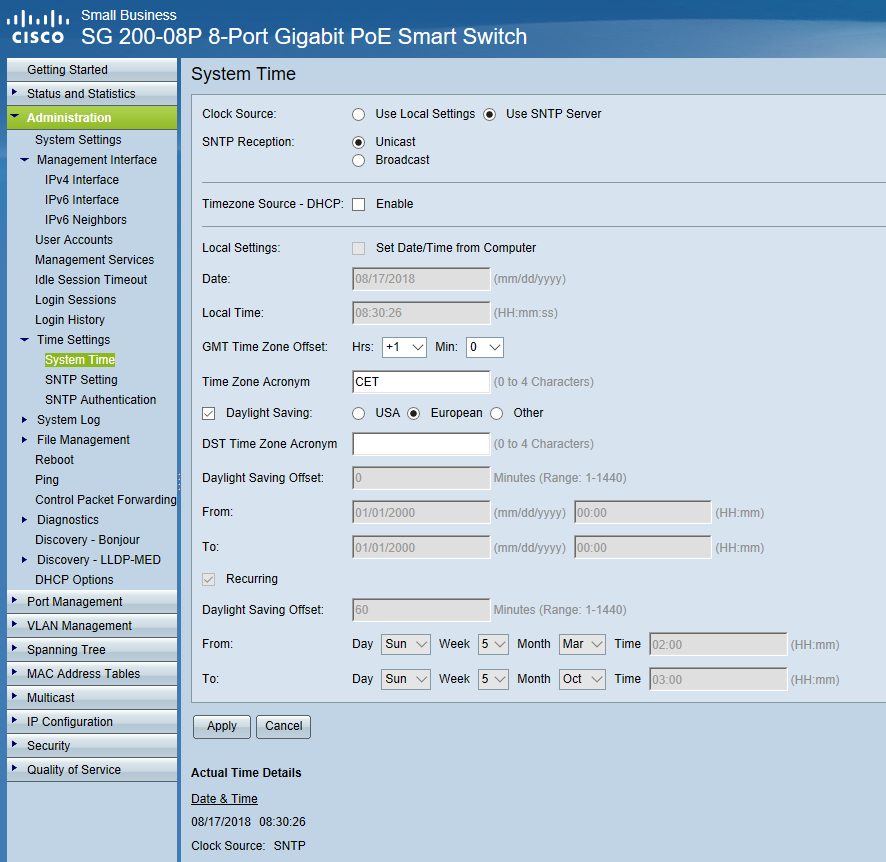Viewport: 886px width, 862px height.
Task: Open Spanning Tree menu
Action: (x=92, y=650)
